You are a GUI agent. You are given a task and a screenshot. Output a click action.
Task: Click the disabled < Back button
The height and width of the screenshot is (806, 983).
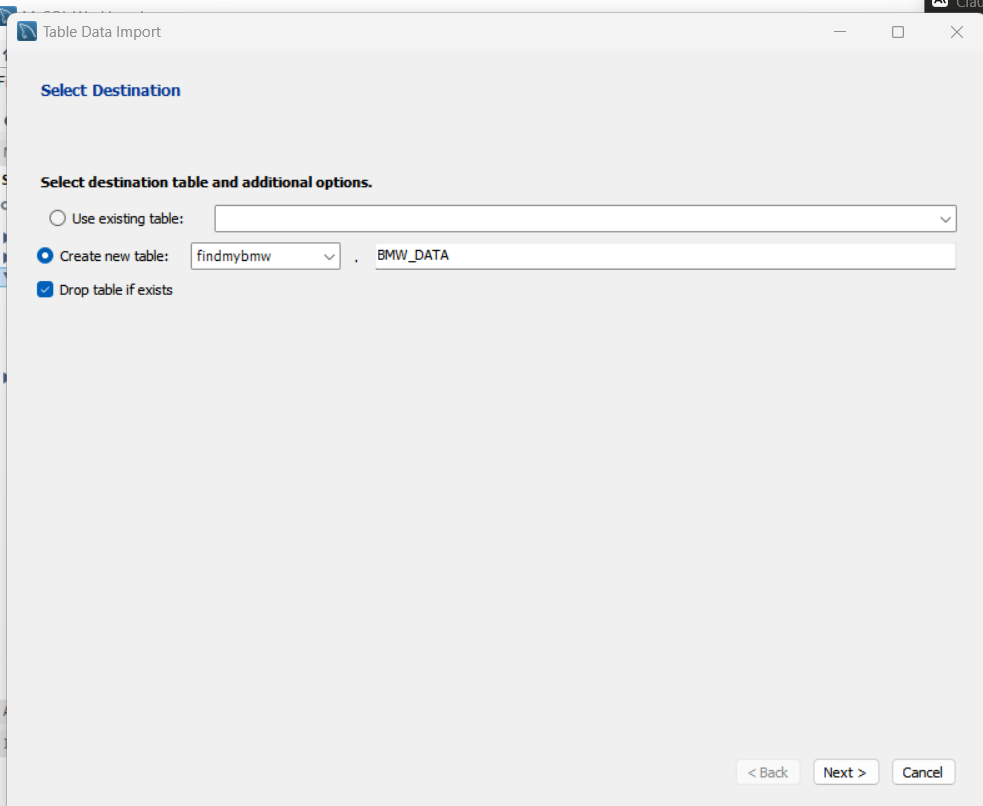coord(768,772)
